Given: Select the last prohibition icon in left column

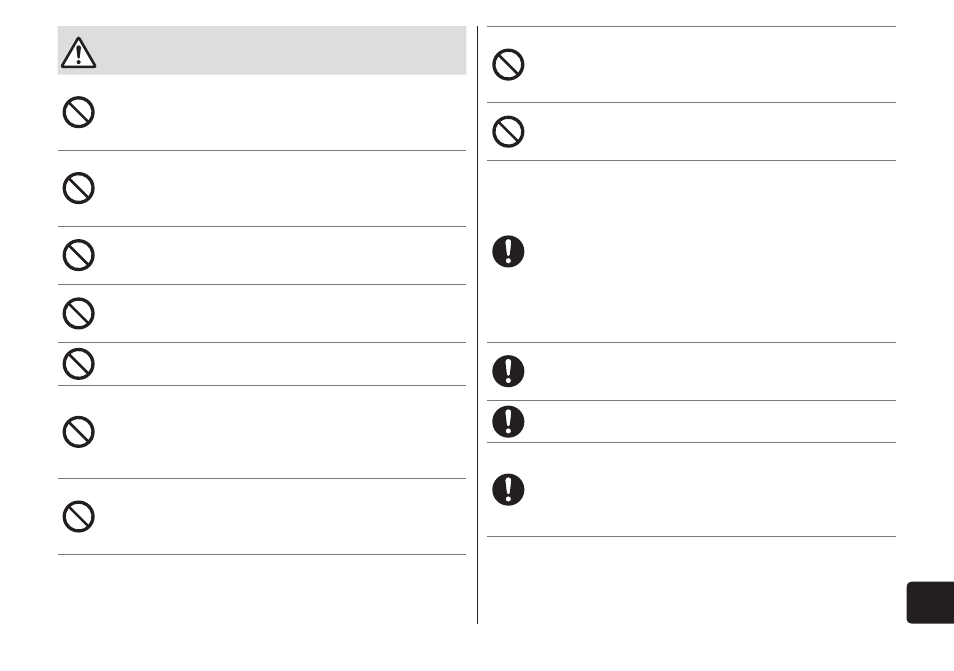Looking at the screenshot, I should [78, 516].
